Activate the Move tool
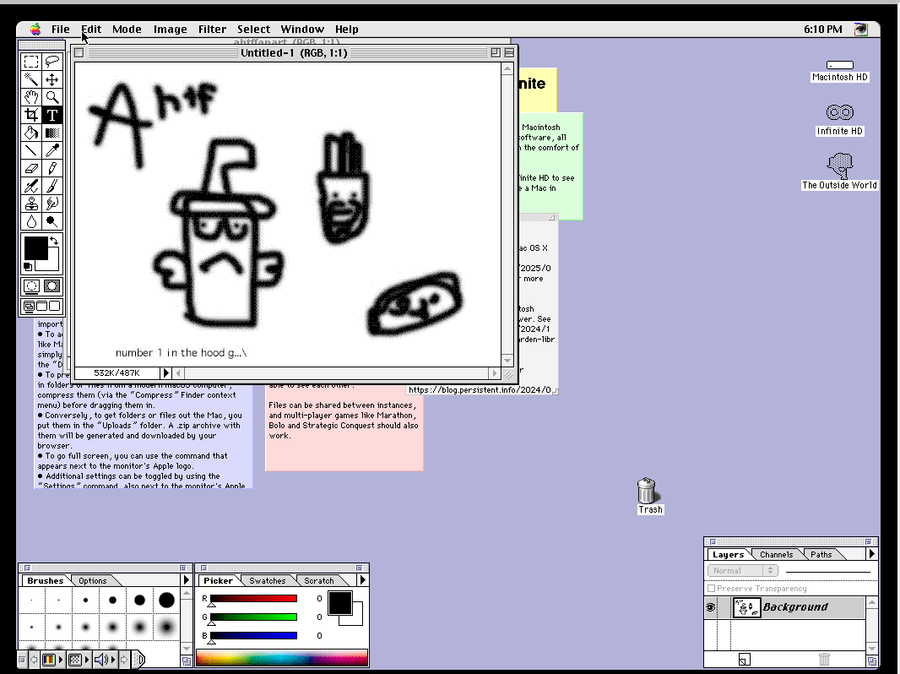 (x=52, y=79)
